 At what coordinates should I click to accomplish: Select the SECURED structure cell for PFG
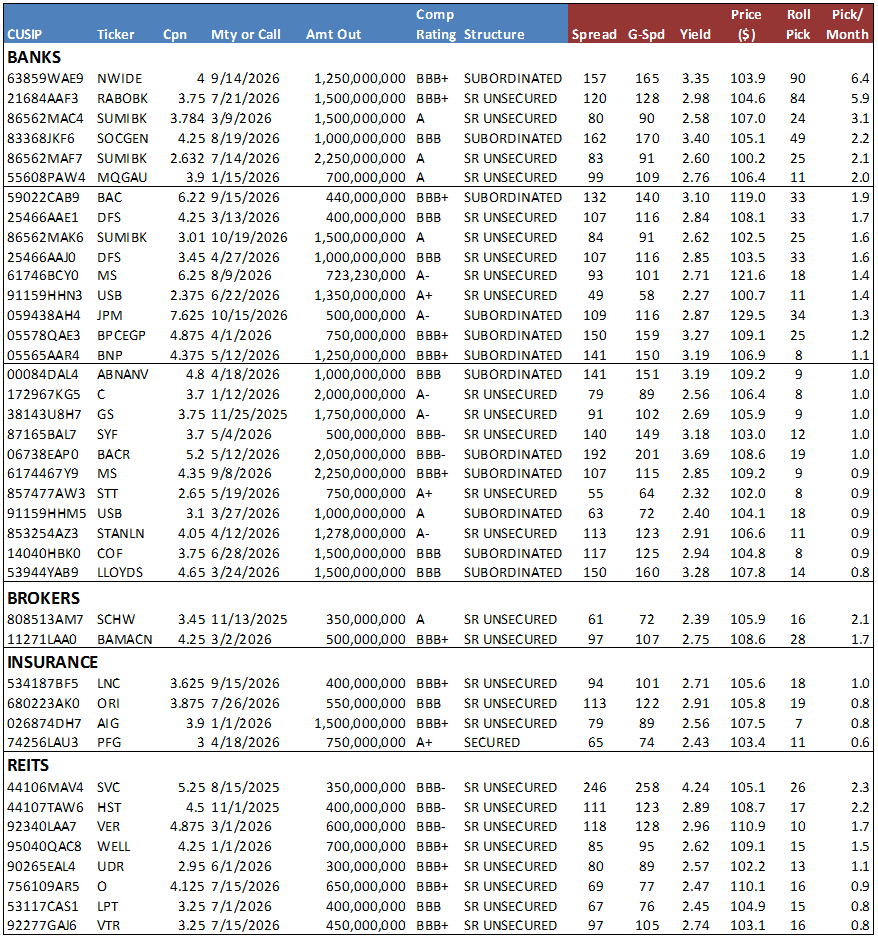[x=492, y=742]
